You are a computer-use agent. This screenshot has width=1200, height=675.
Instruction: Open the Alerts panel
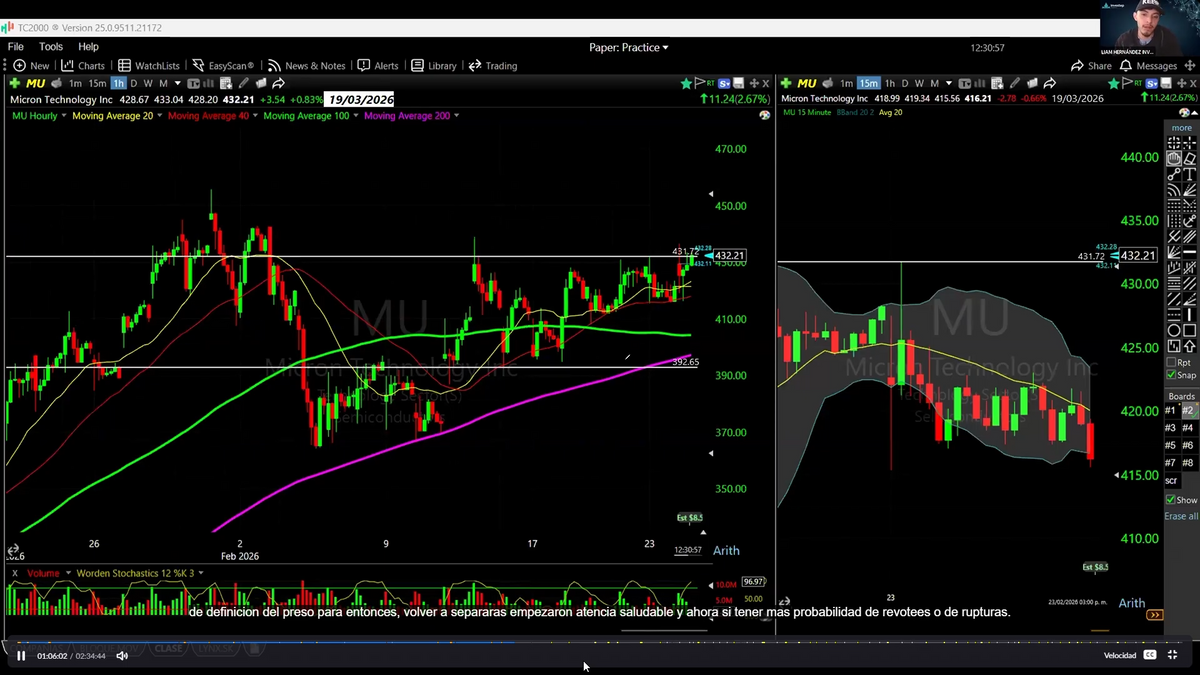378,66
